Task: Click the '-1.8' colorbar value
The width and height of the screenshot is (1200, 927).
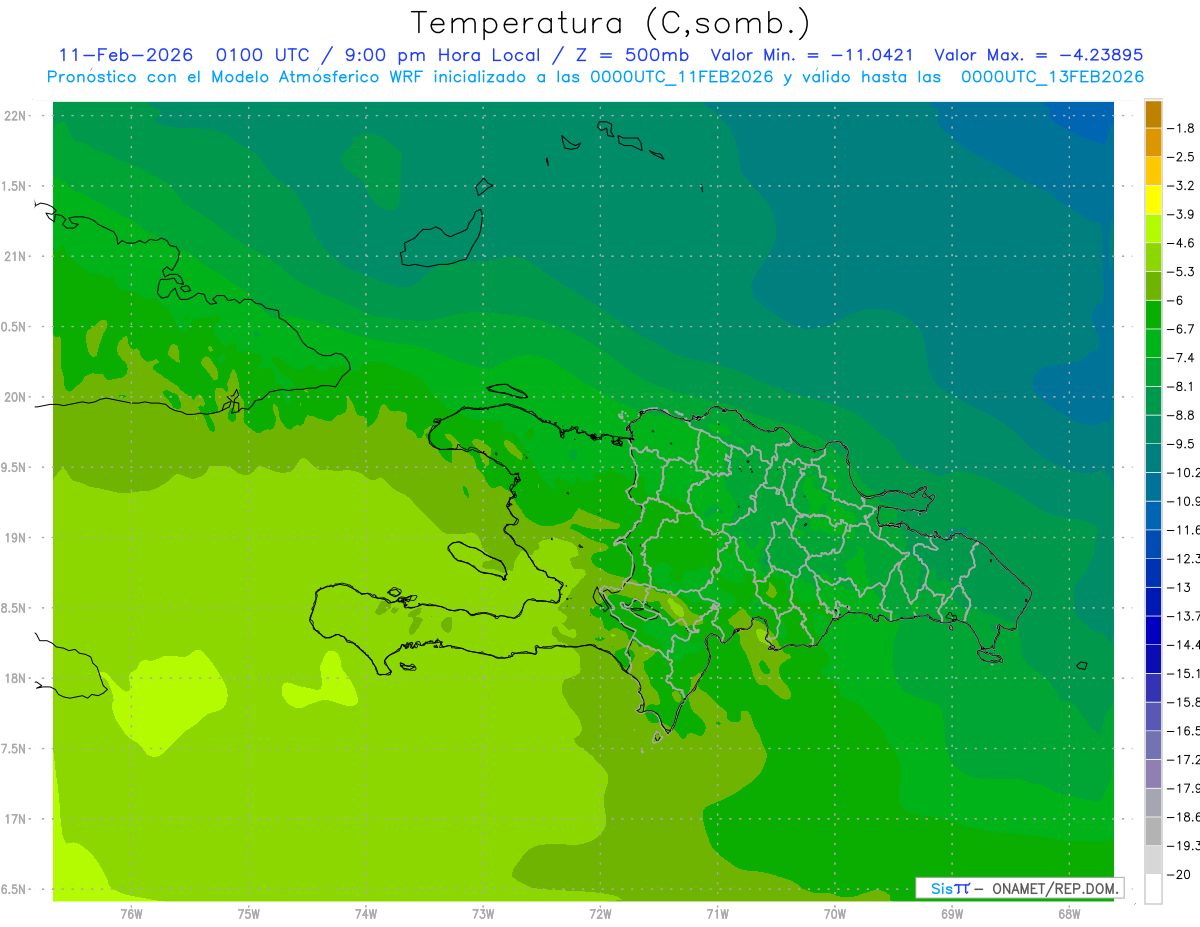Action: [x=1183, y=128]
